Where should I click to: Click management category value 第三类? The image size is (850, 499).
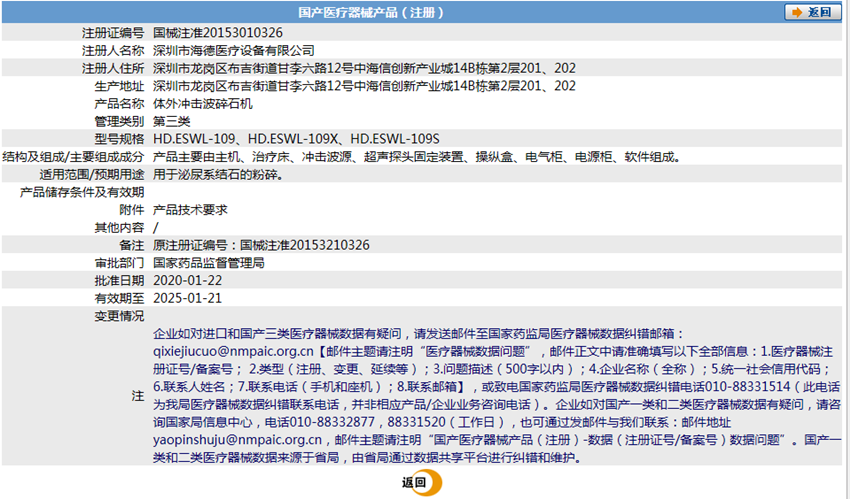click(171, 121)
